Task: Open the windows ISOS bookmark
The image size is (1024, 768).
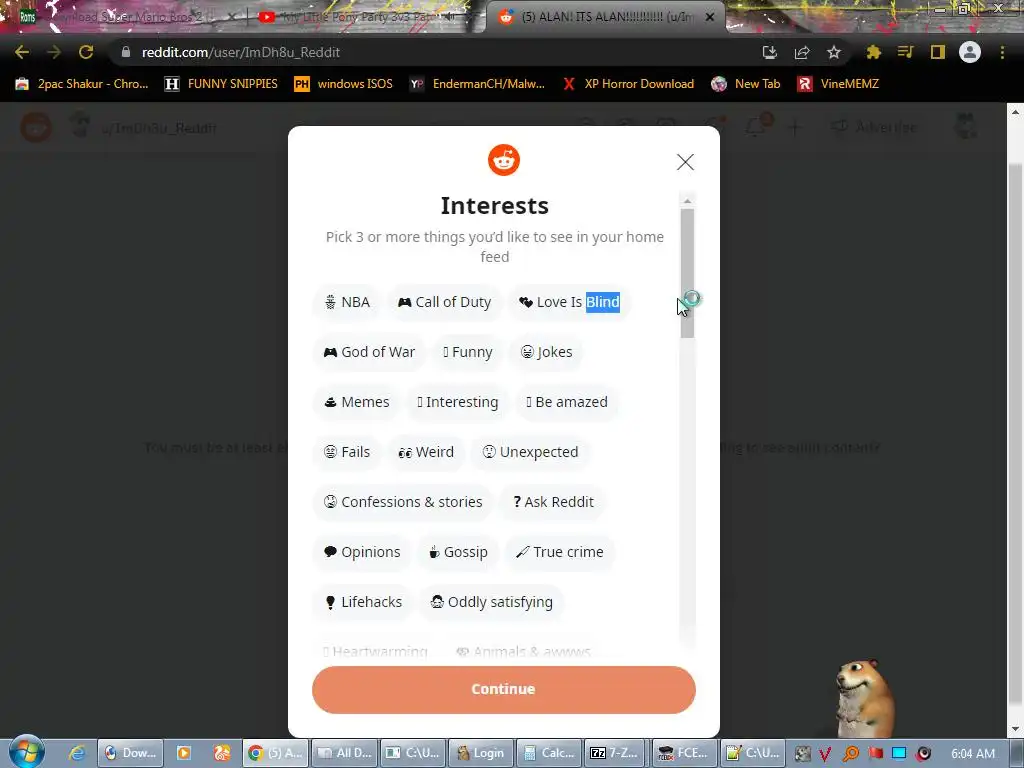Action: pos(344,84)
